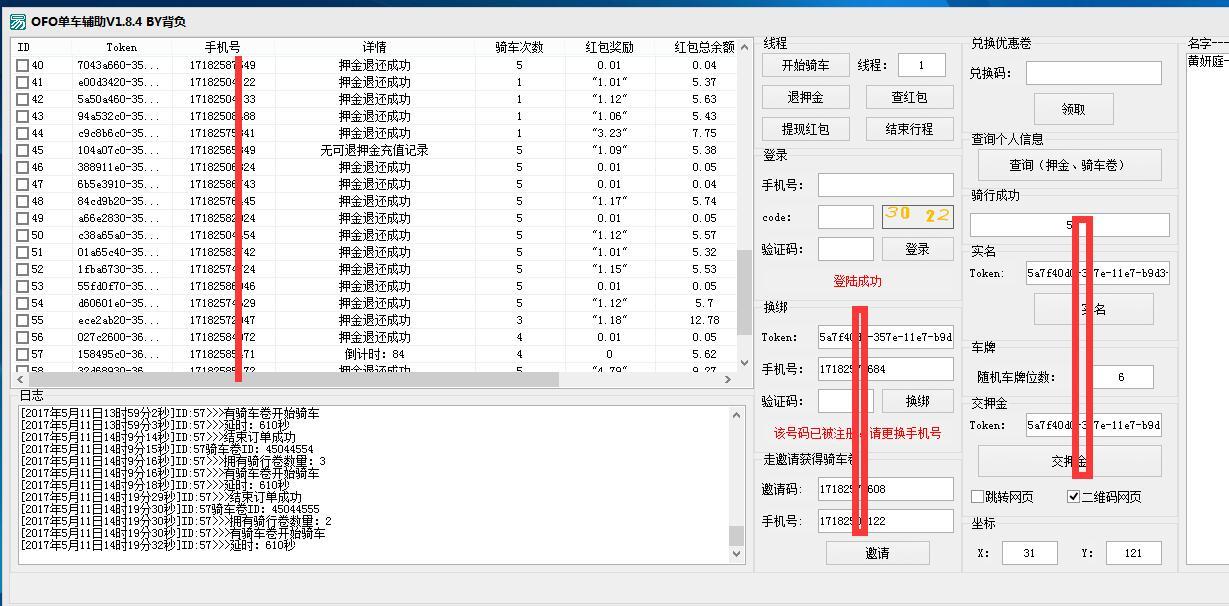Click reward "3.23" in row 44

coord(609,133)
